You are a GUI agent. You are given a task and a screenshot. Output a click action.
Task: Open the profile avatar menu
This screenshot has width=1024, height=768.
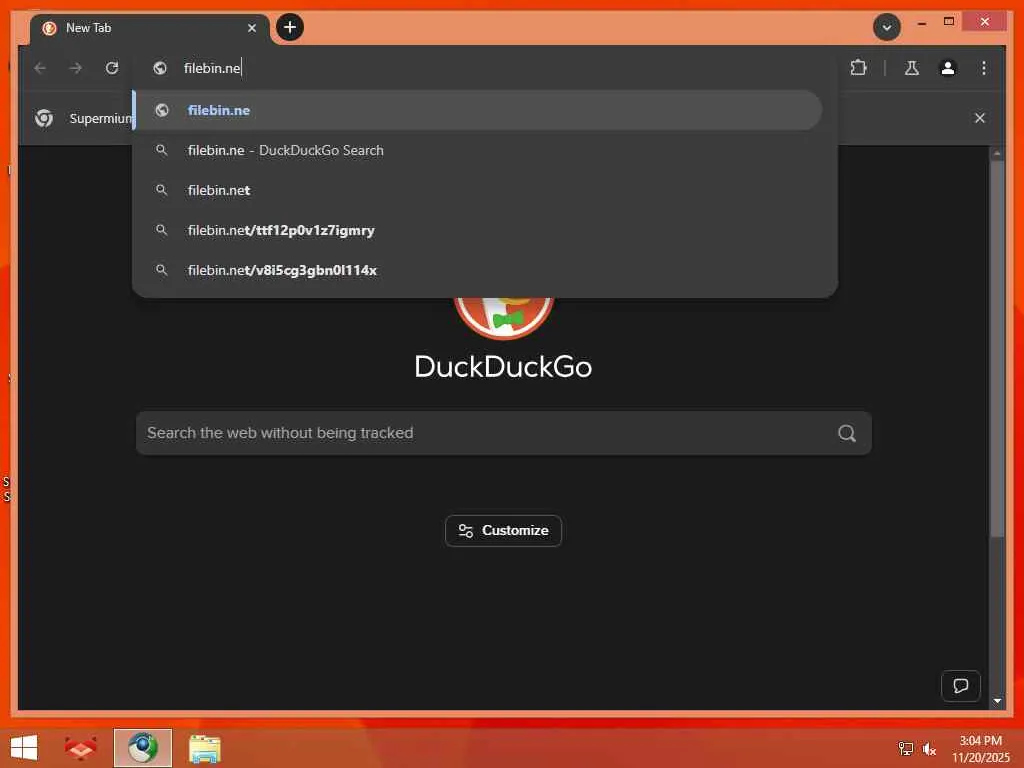948,68
